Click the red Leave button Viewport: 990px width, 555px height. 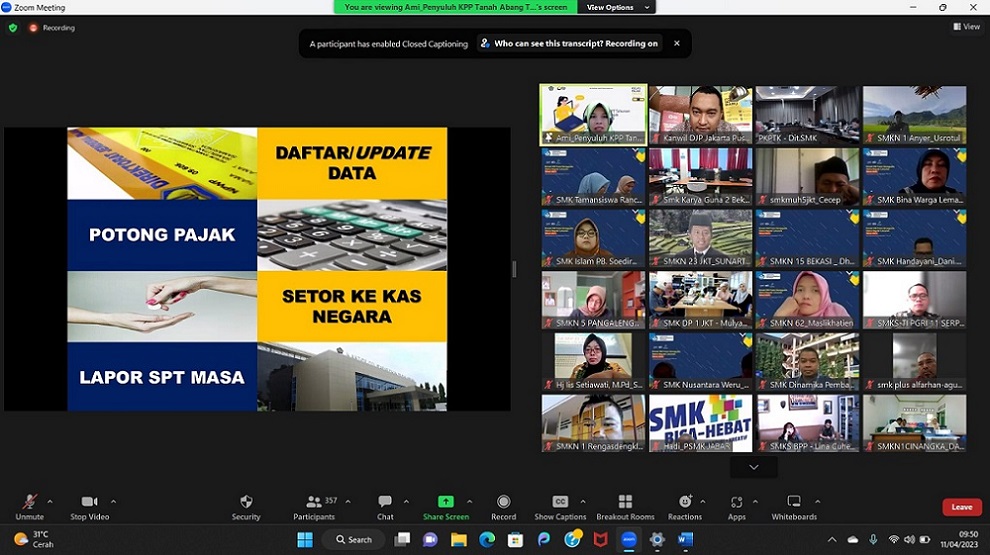tap(961, 507)
